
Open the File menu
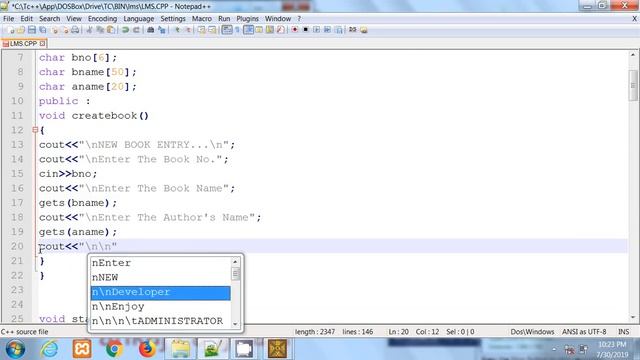pos(9,19)
